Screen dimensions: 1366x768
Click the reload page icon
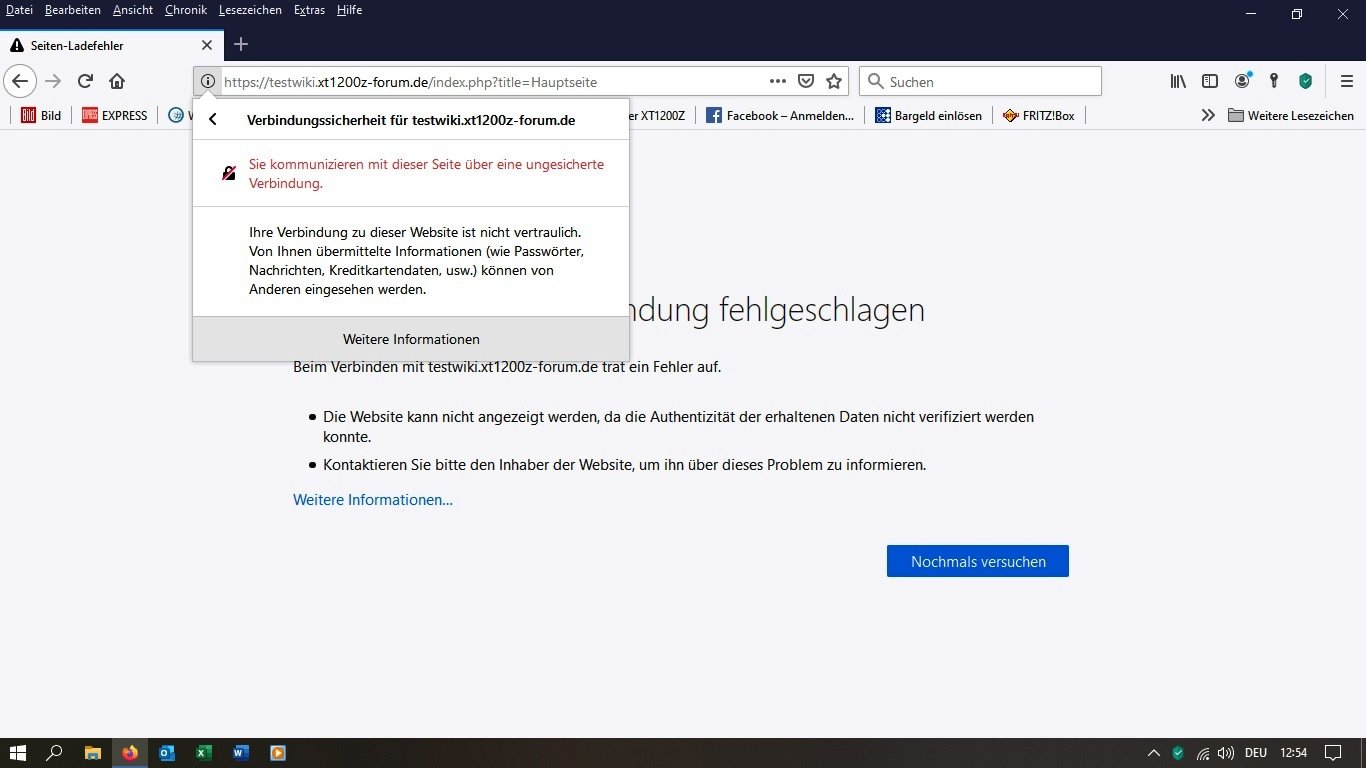(x=85, y=82)
